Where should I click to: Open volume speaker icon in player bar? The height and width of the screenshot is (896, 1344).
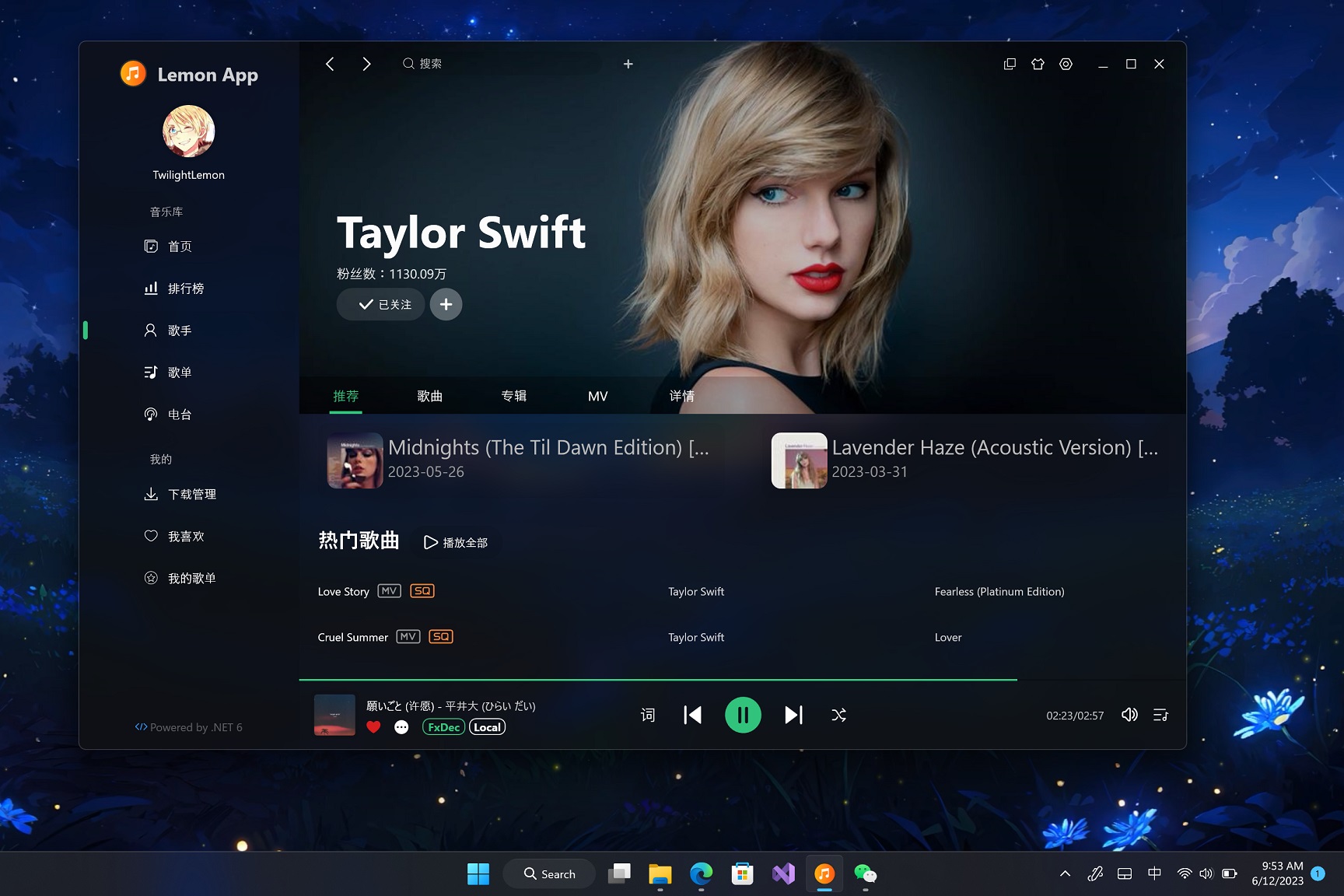pyautogui.click(x=1129, y=715)
